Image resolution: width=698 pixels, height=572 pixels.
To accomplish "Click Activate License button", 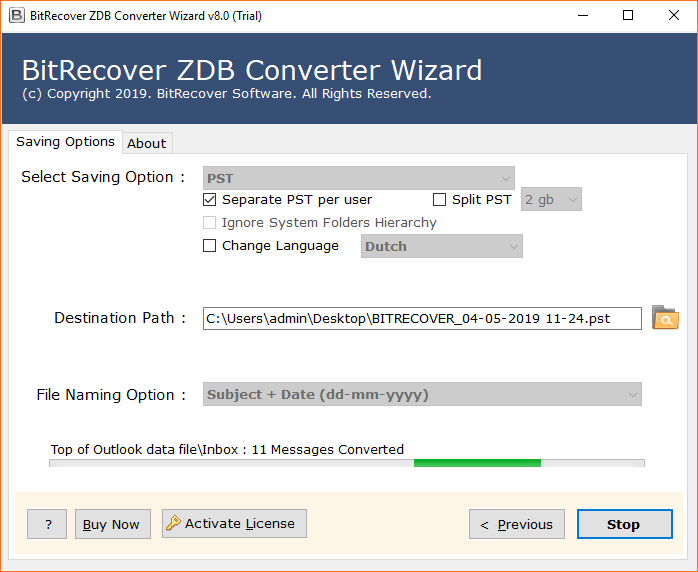I will (x=234, y=523).
